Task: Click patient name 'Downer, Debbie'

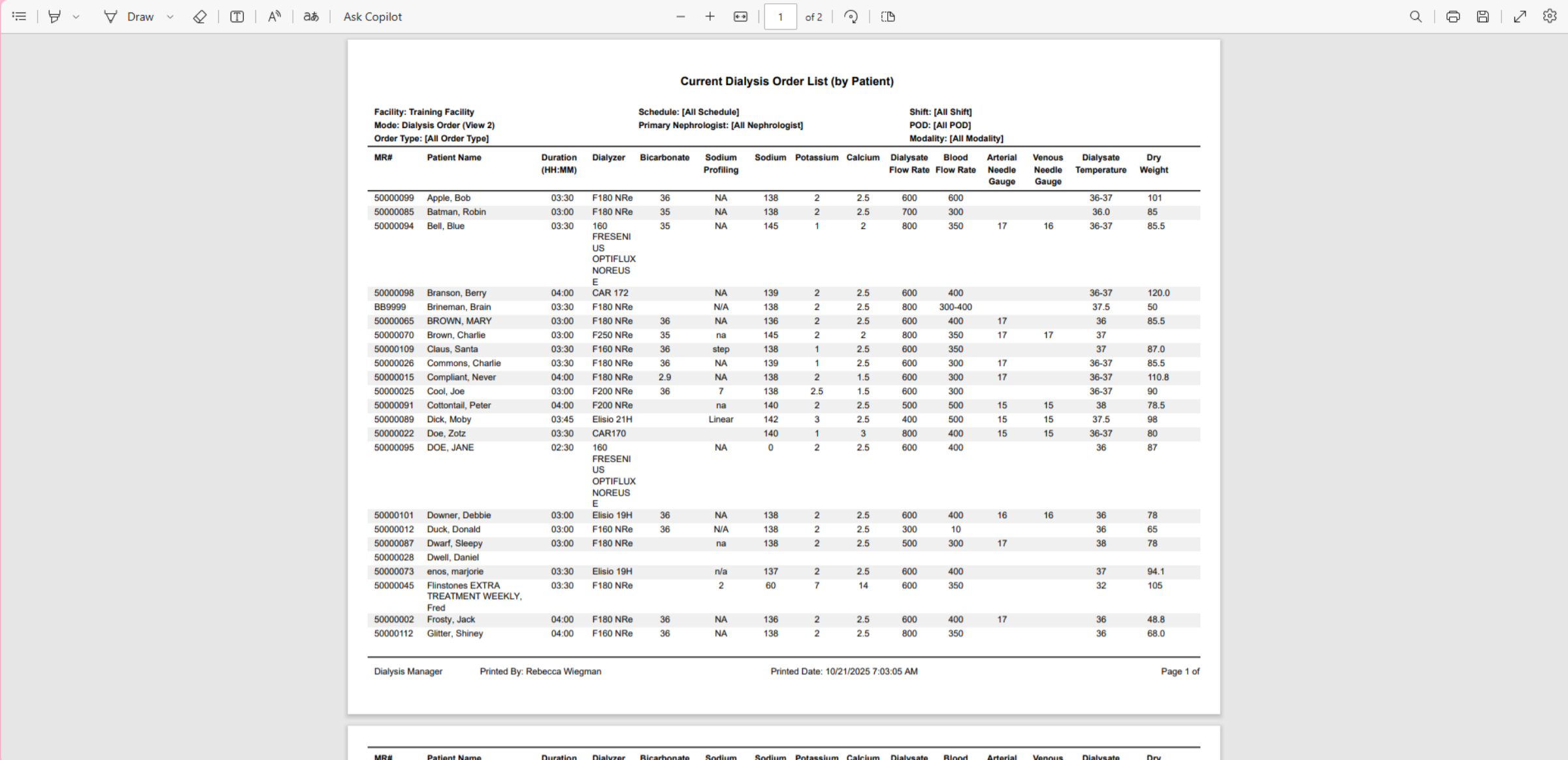Action: click(459, 516)
